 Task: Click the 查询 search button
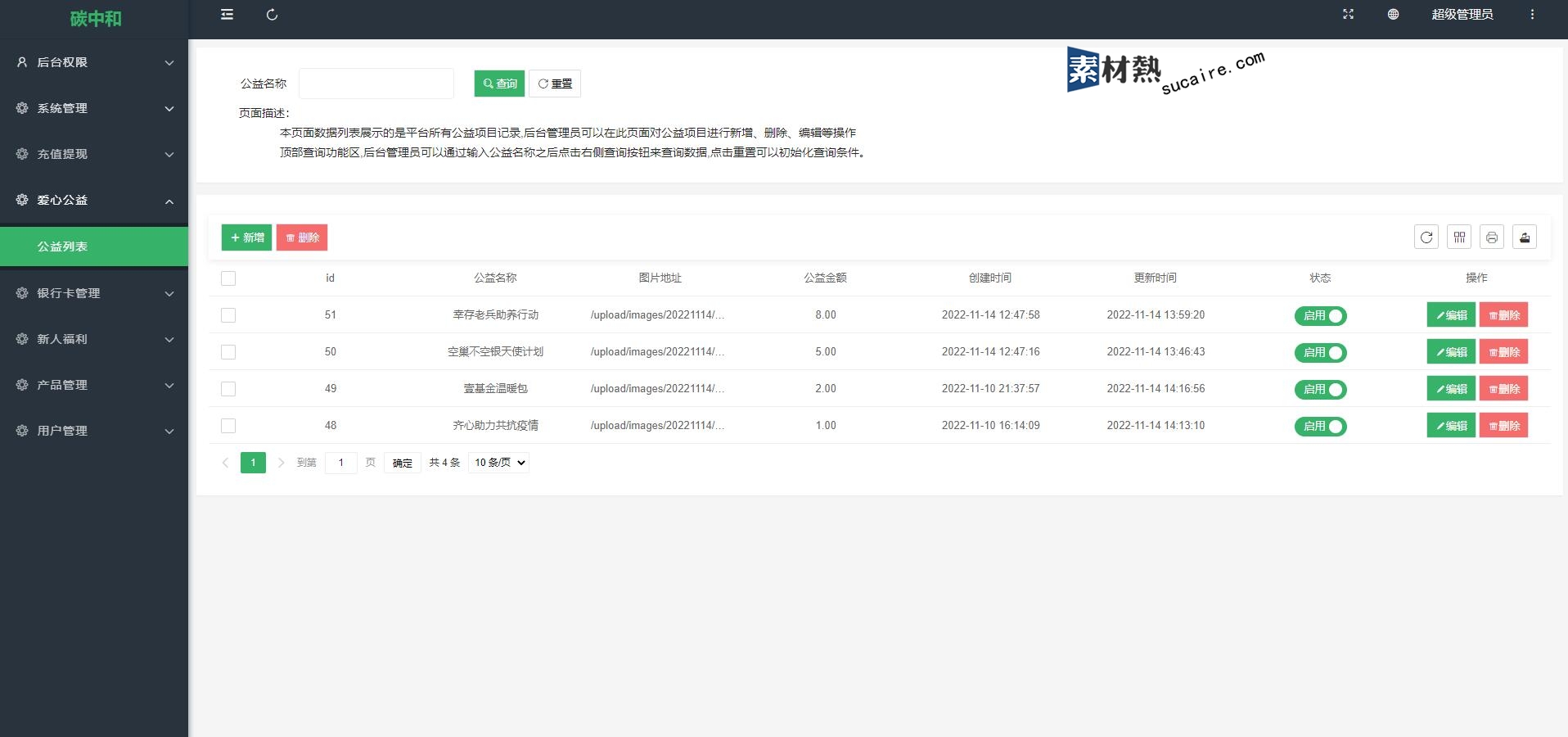coord(499,84)
